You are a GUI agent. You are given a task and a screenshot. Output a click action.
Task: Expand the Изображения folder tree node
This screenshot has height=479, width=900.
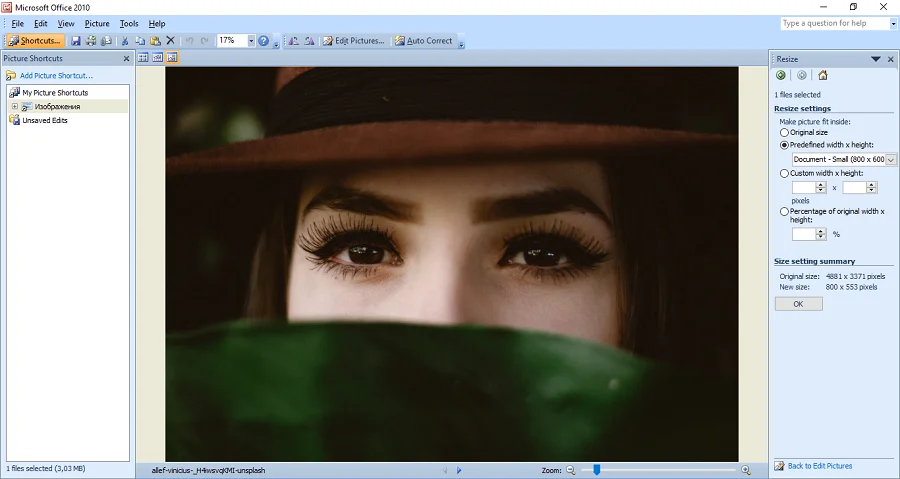click(14, 106)
